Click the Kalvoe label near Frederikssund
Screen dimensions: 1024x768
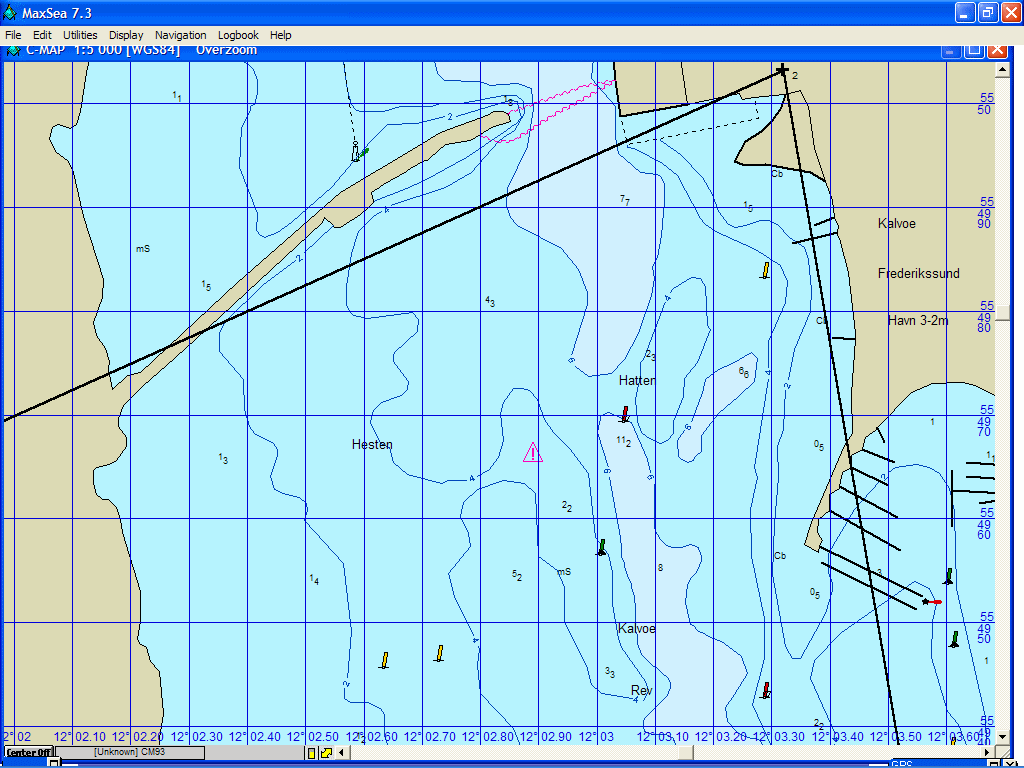coord(897,223)
